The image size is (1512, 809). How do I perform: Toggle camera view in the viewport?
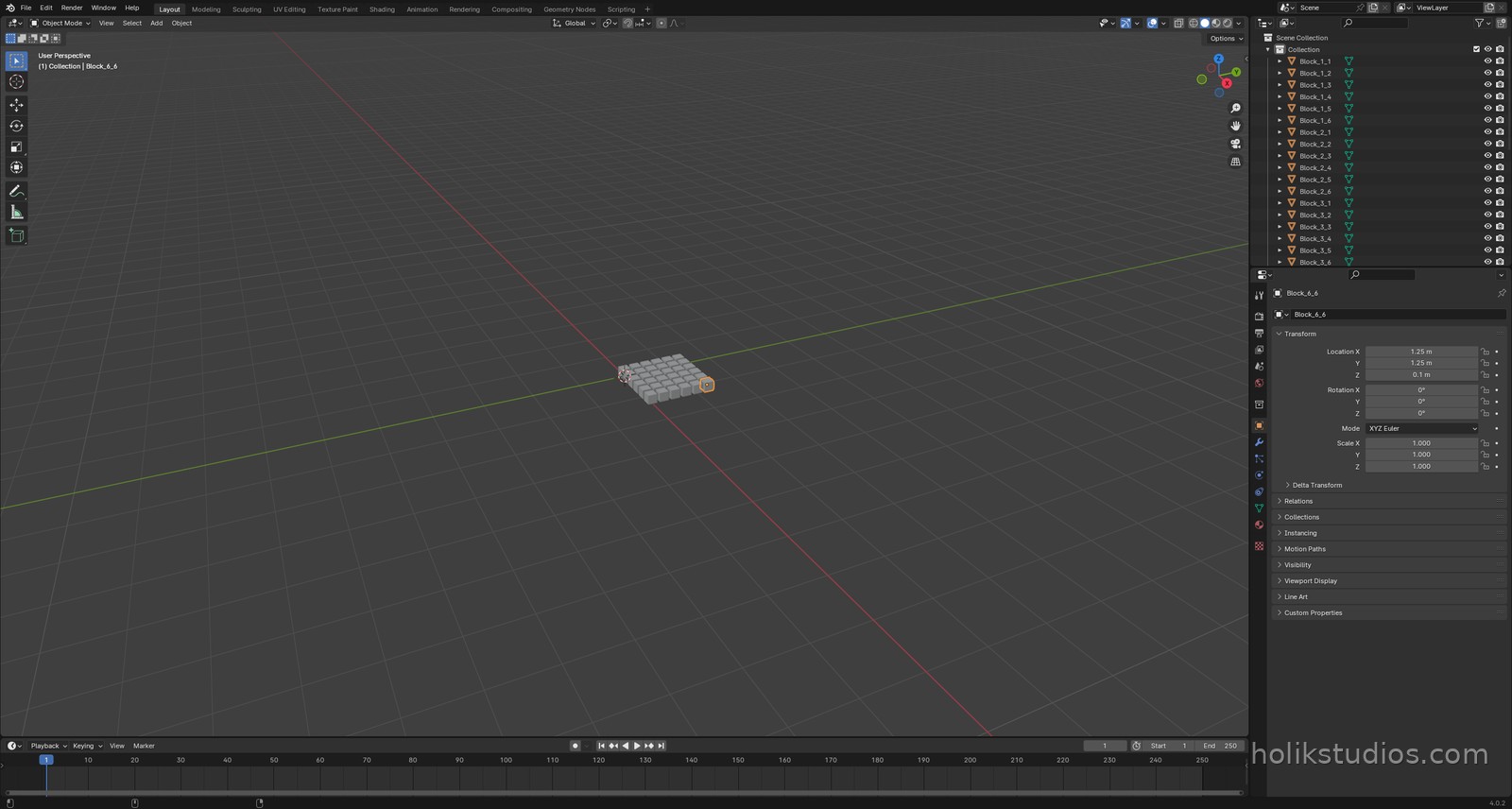tap(1235, 144)
